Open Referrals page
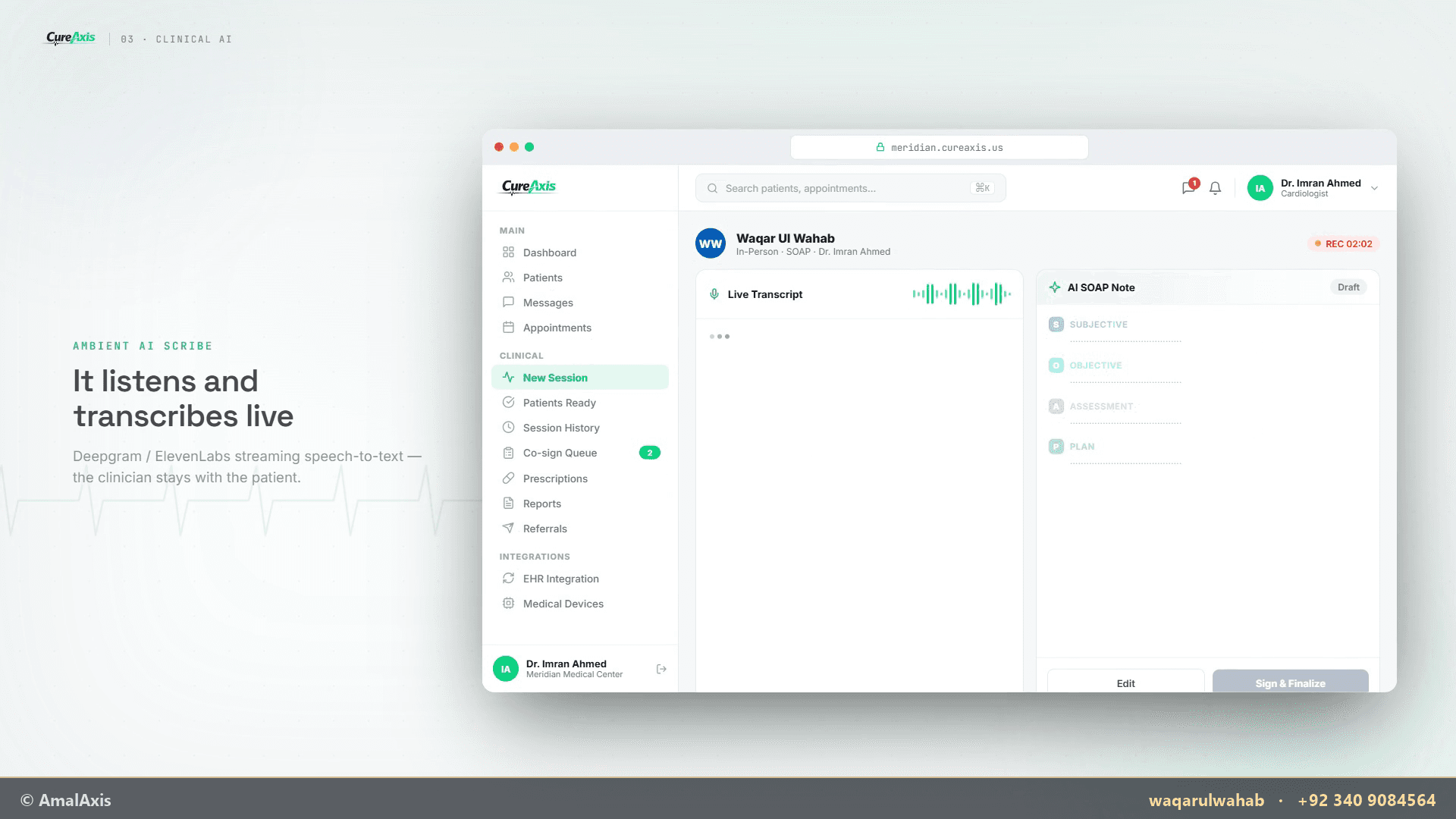 click(x=580, y=529)
